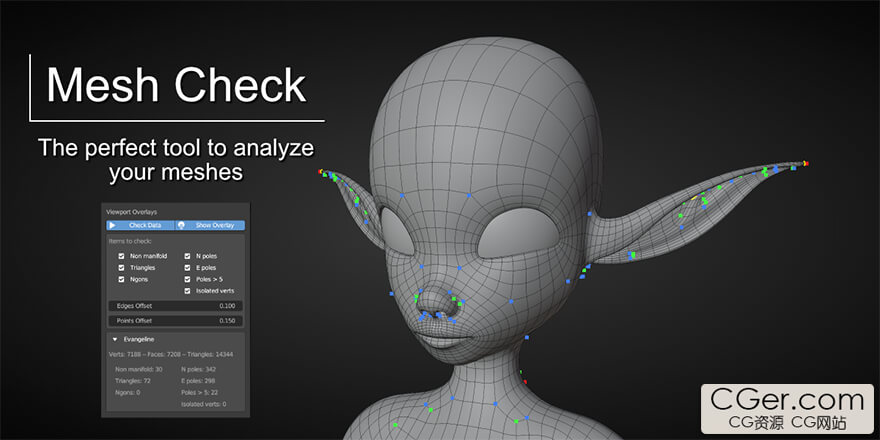Collapse the Evangeline section triangle
The width and height of the screenshot is (880, 440).
[x=114, y=339]
